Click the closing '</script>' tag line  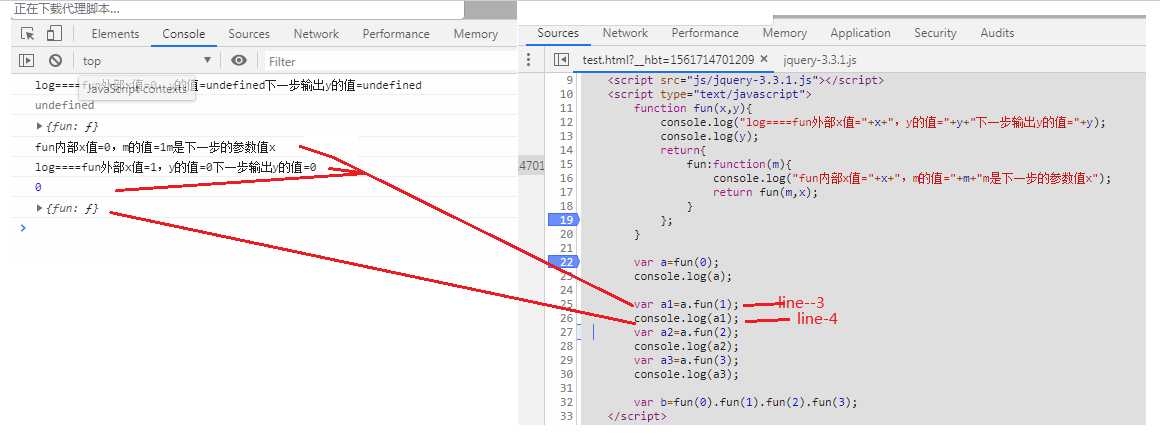(x=637, y=416)
